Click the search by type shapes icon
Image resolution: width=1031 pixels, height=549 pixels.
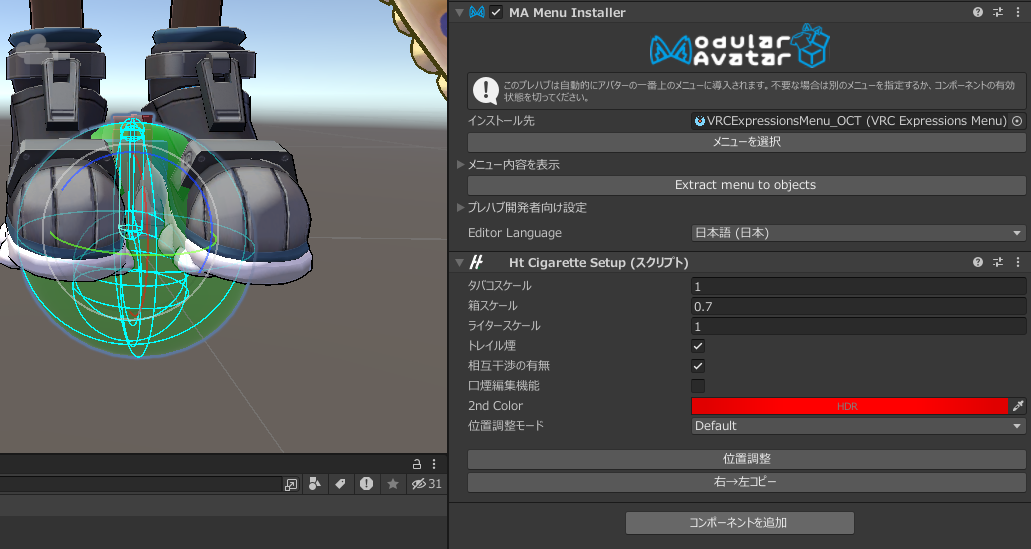315,484
